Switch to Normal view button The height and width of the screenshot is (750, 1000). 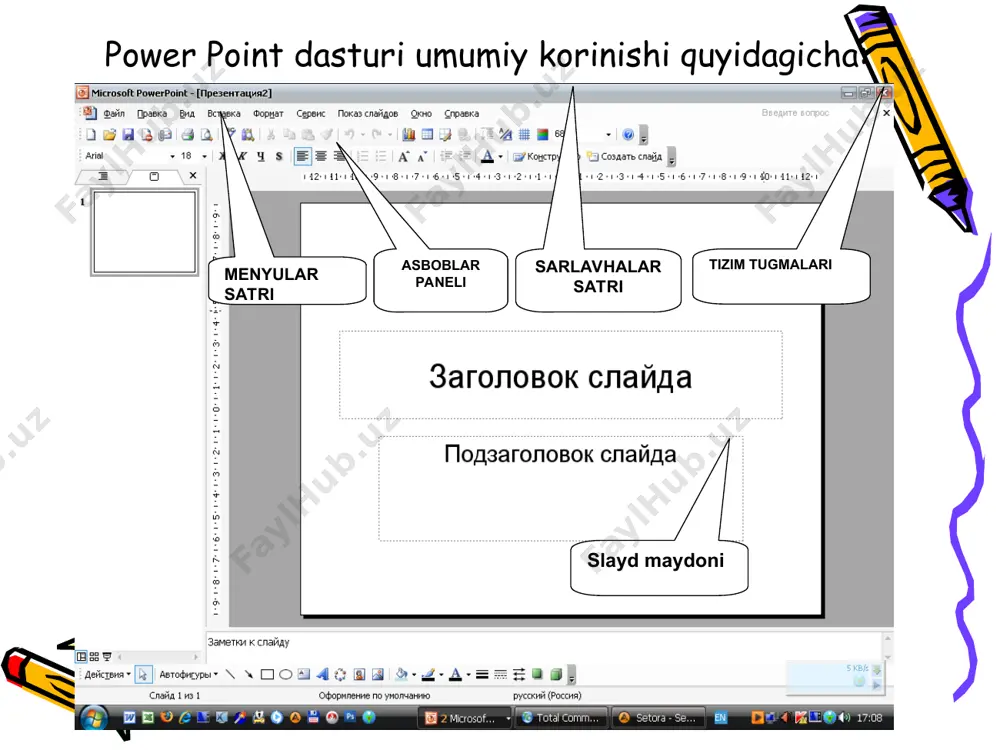click(82, 656)
